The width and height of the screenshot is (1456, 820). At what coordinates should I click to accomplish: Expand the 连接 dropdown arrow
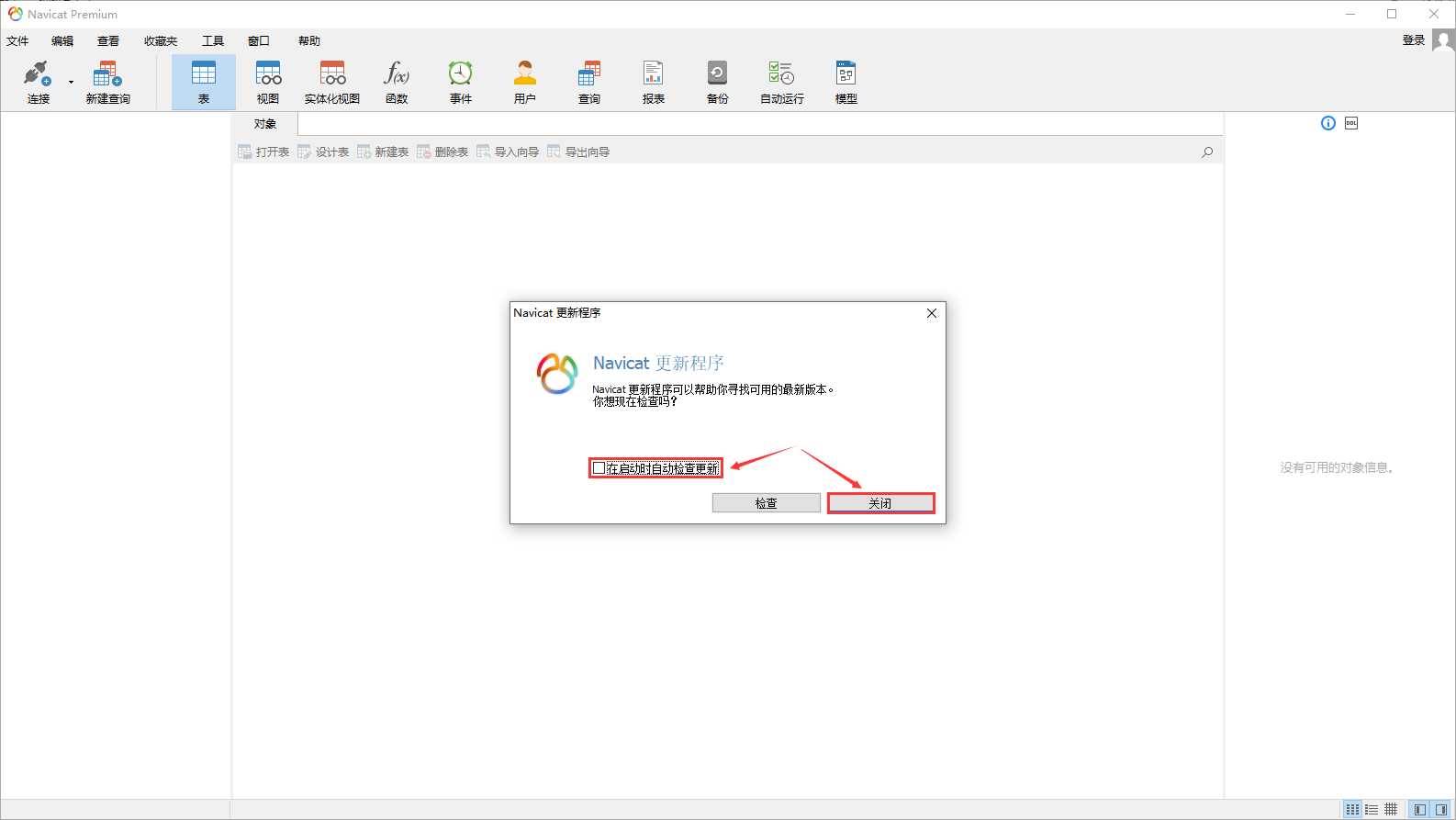coord(71,83)
